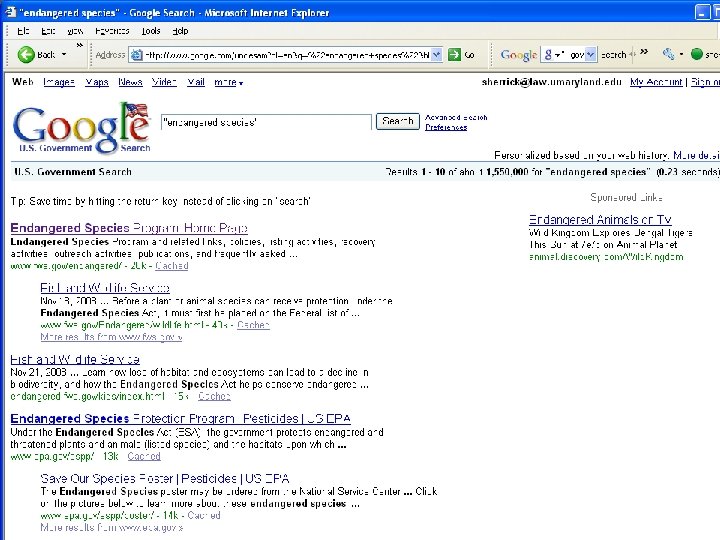The image size is (720, 540).
Task: Click the Google Toolbar search button
Action: point(613,55)
